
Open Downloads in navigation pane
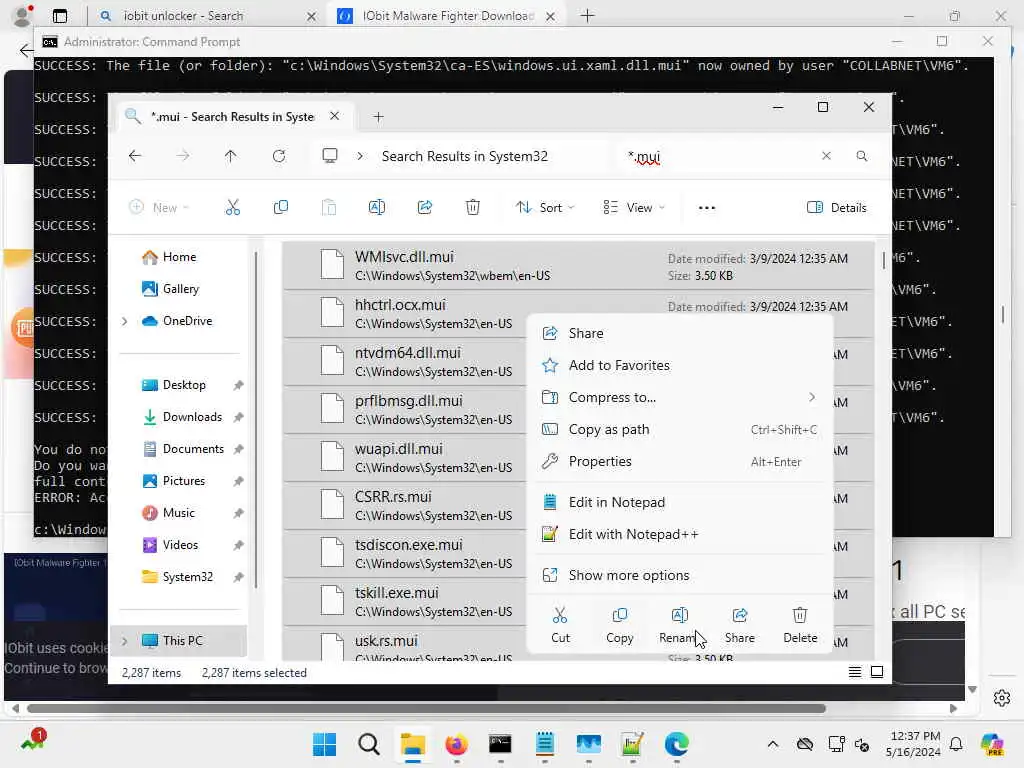tap(192, 417)
